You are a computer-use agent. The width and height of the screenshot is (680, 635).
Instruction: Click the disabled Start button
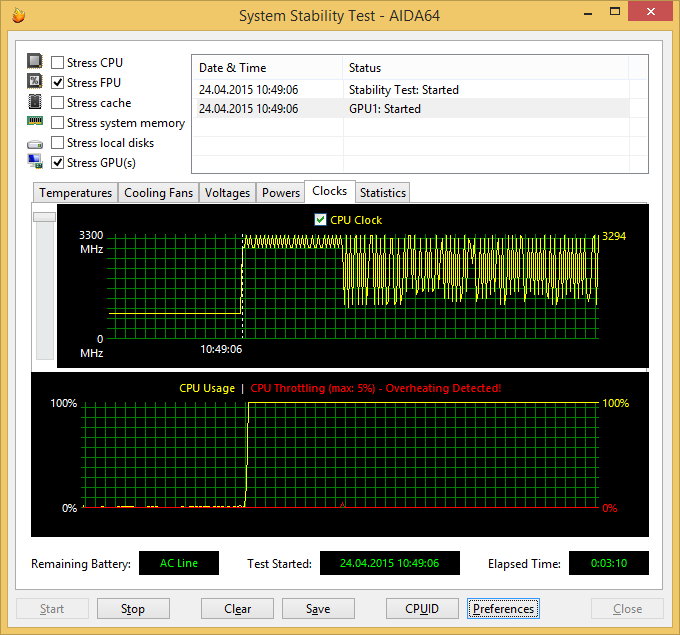point(52,609)
